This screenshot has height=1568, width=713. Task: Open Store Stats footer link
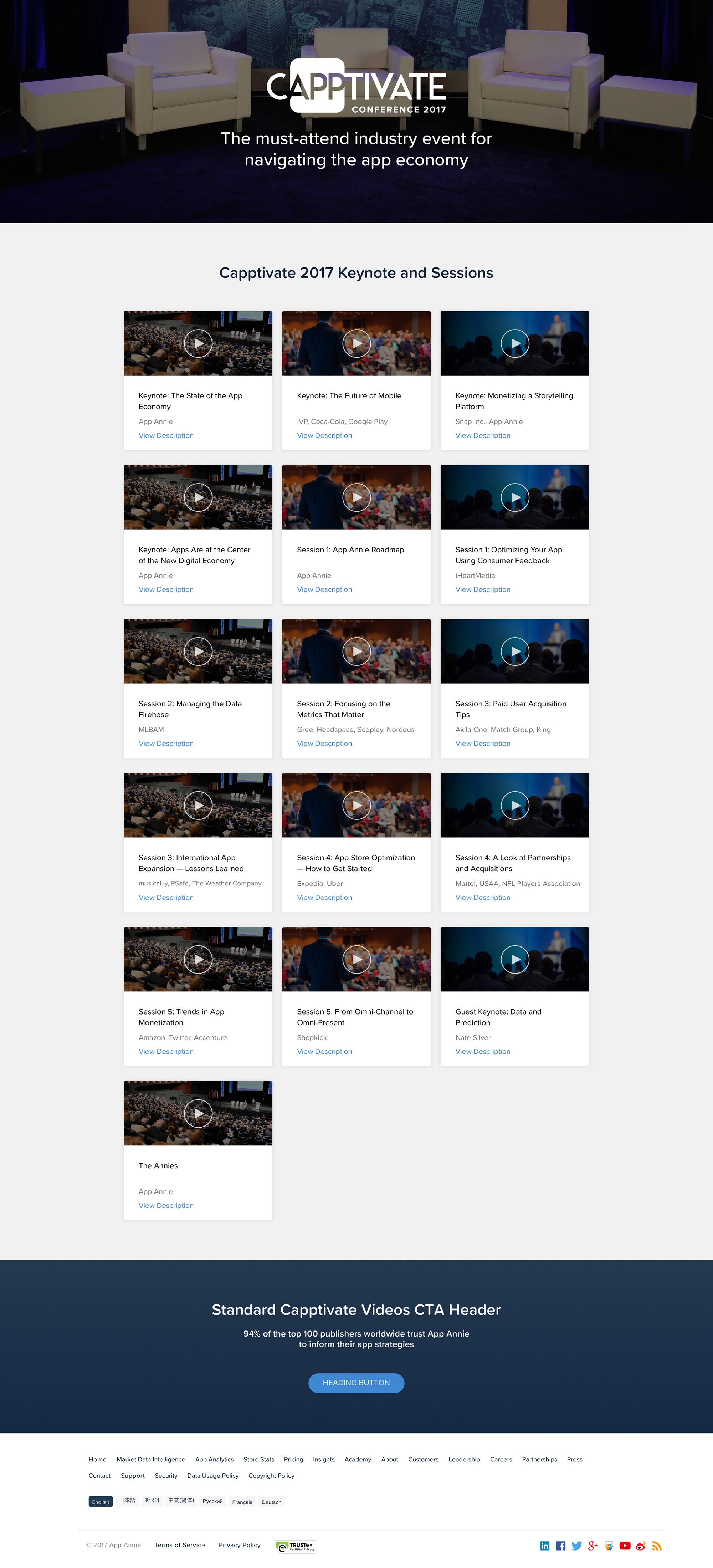point(258,1459)
